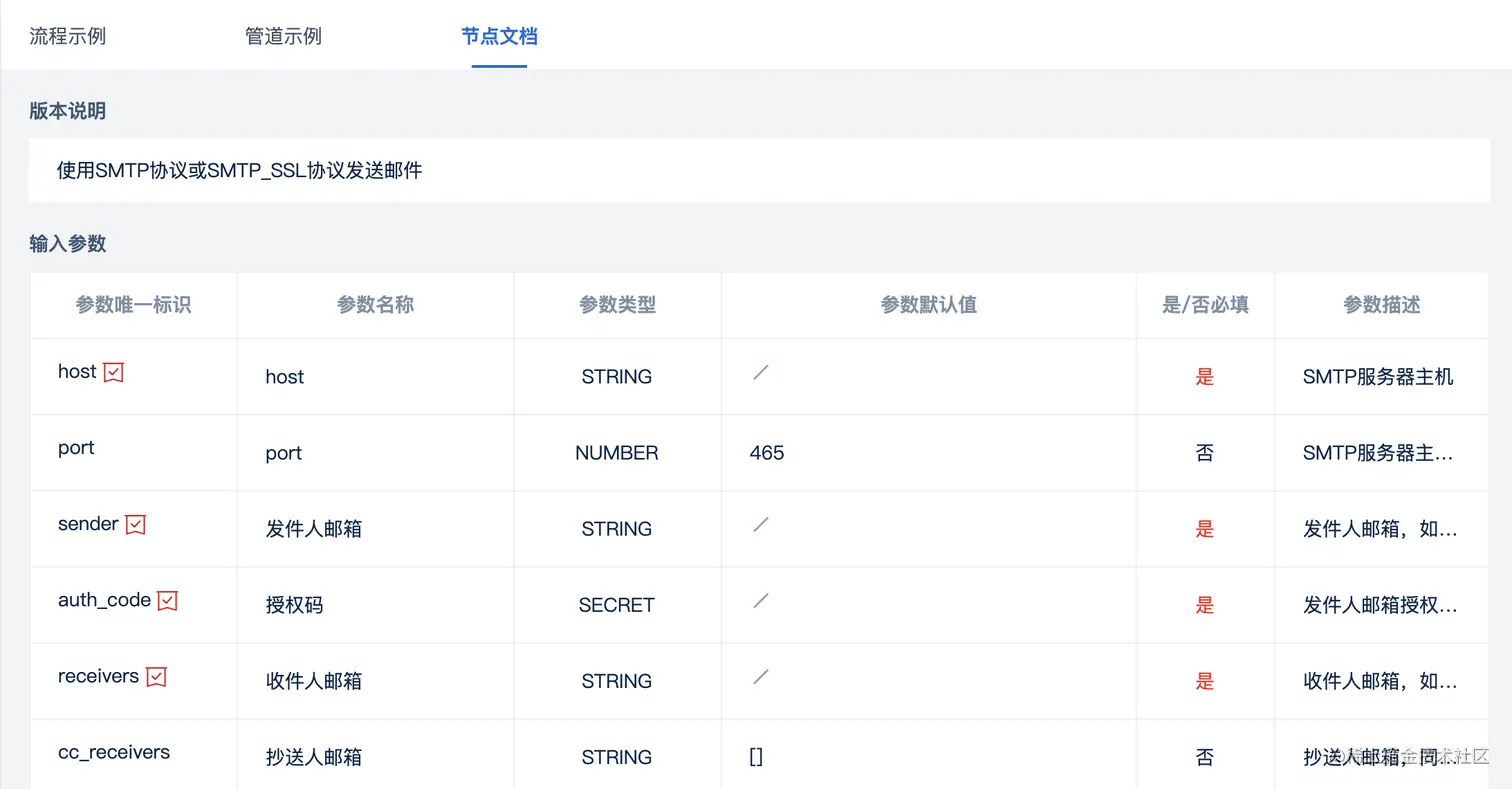The image size is (1512, 789).
Task: Click the red 是 in auth_code row
Action: tap(1205, 605)
